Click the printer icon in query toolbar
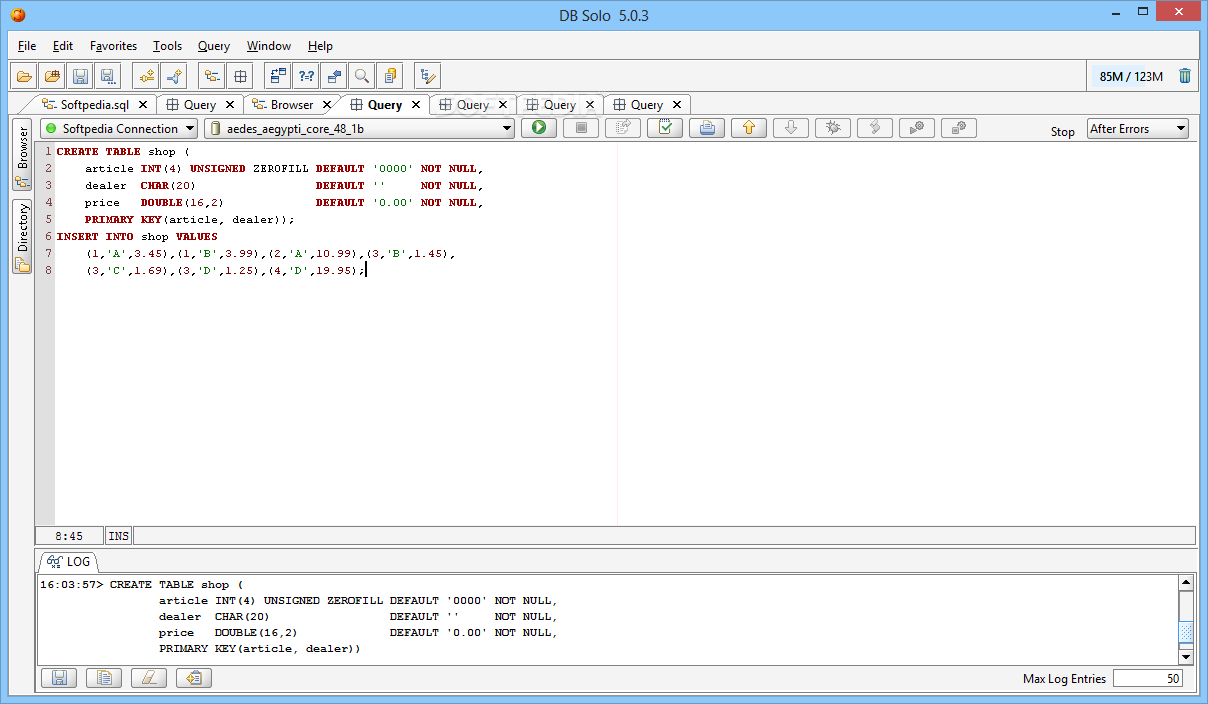 (x=706, y=128)
